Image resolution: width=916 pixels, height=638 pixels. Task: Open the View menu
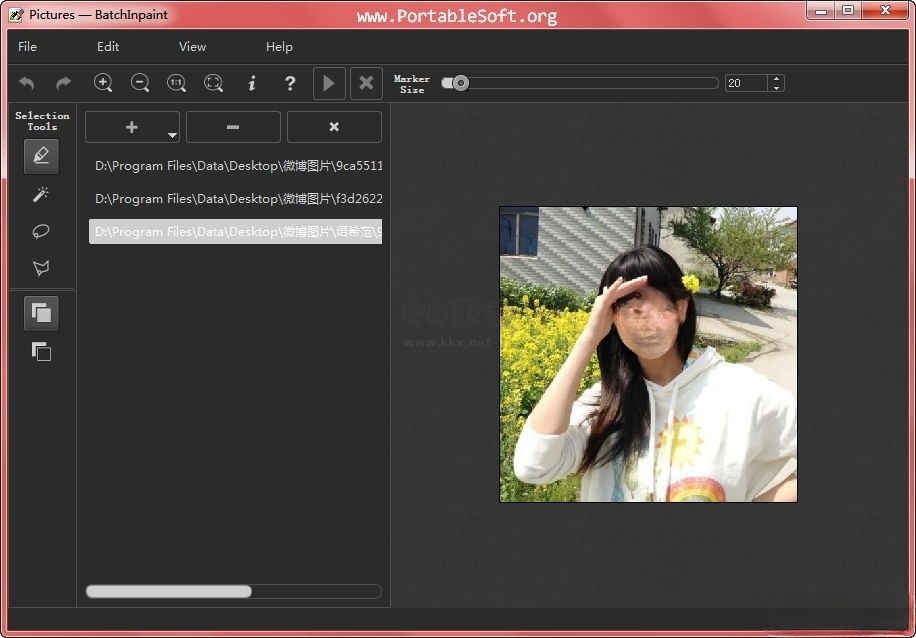tap(192, 46)
